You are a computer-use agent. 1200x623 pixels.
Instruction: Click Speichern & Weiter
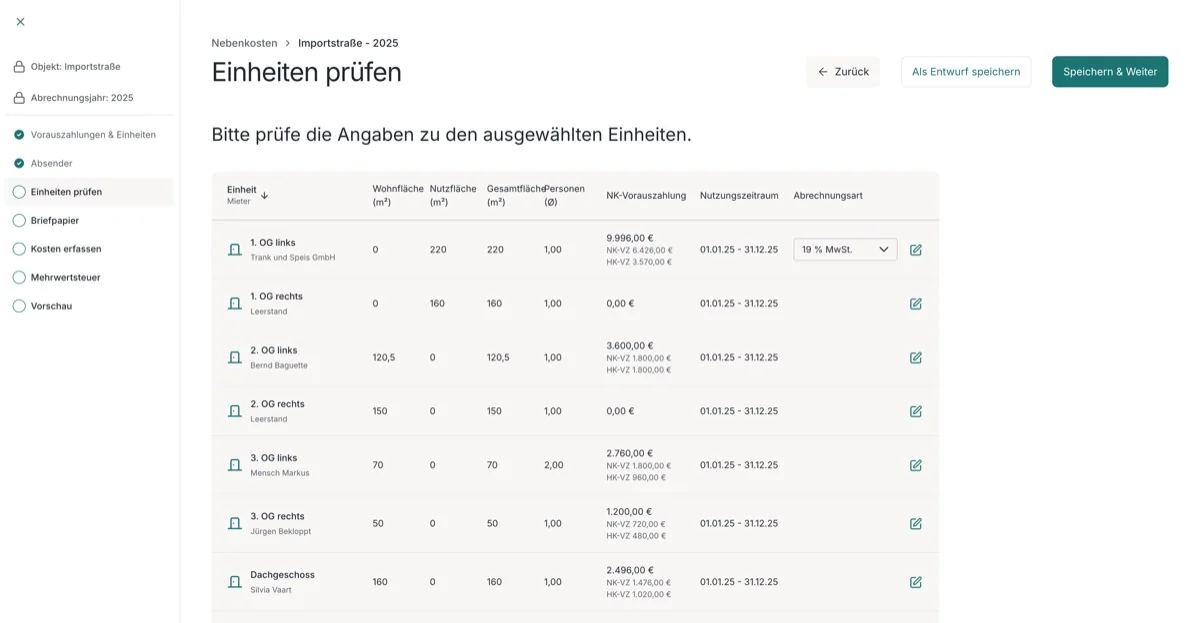coord(1110,72)
